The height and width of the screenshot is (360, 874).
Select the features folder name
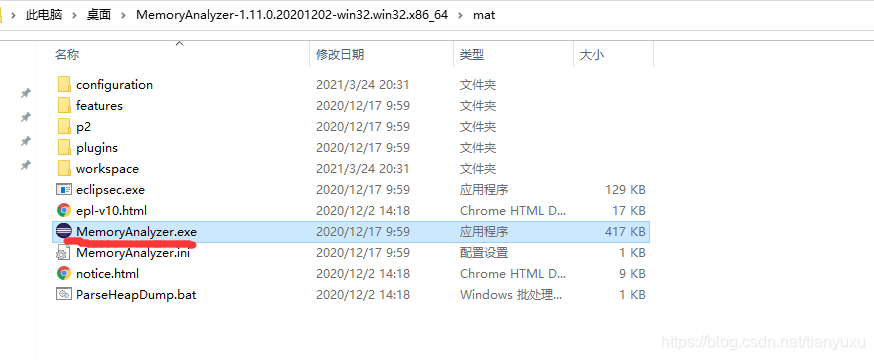point(99,105)
